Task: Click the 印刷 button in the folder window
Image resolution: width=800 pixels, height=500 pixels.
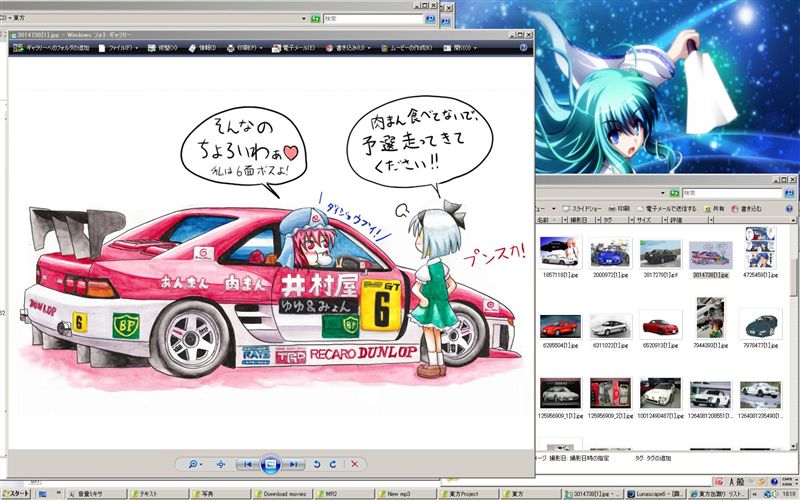Action: click(x=619, y=209)
